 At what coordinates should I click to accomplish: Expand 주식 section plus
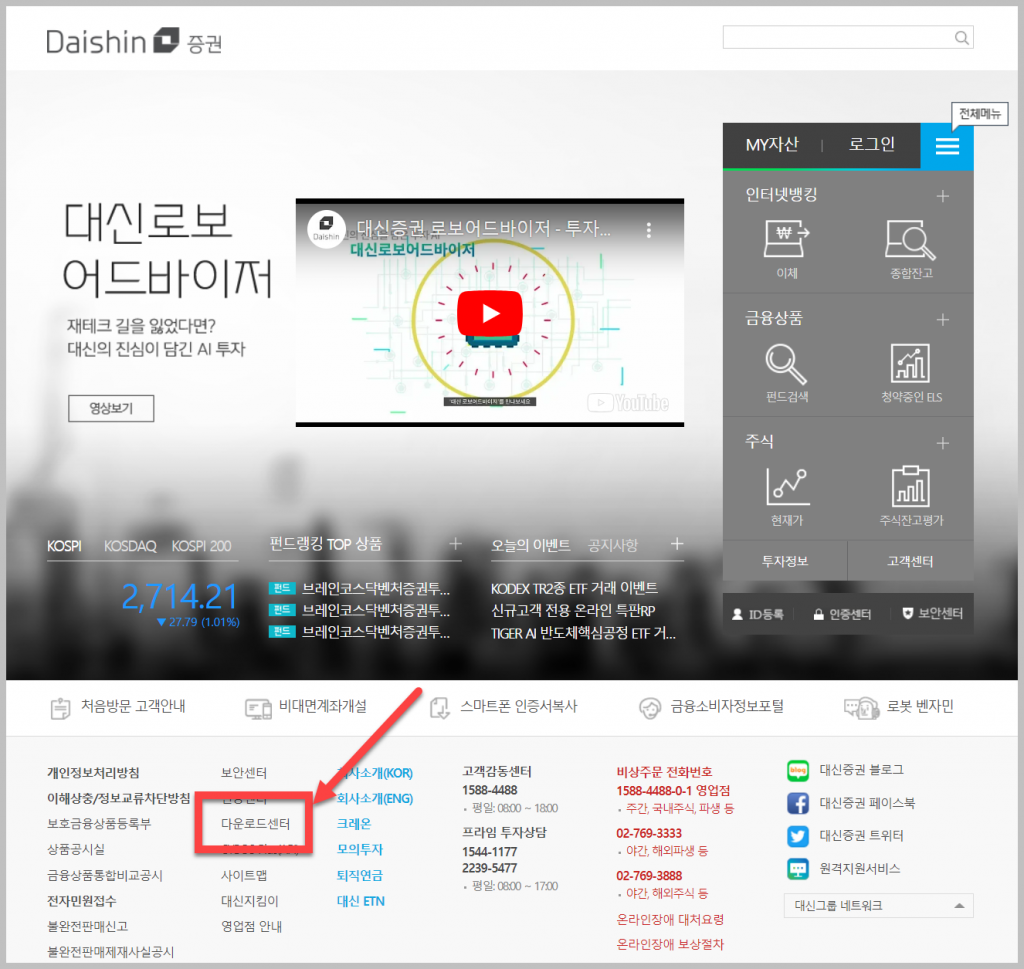[942, 443]
